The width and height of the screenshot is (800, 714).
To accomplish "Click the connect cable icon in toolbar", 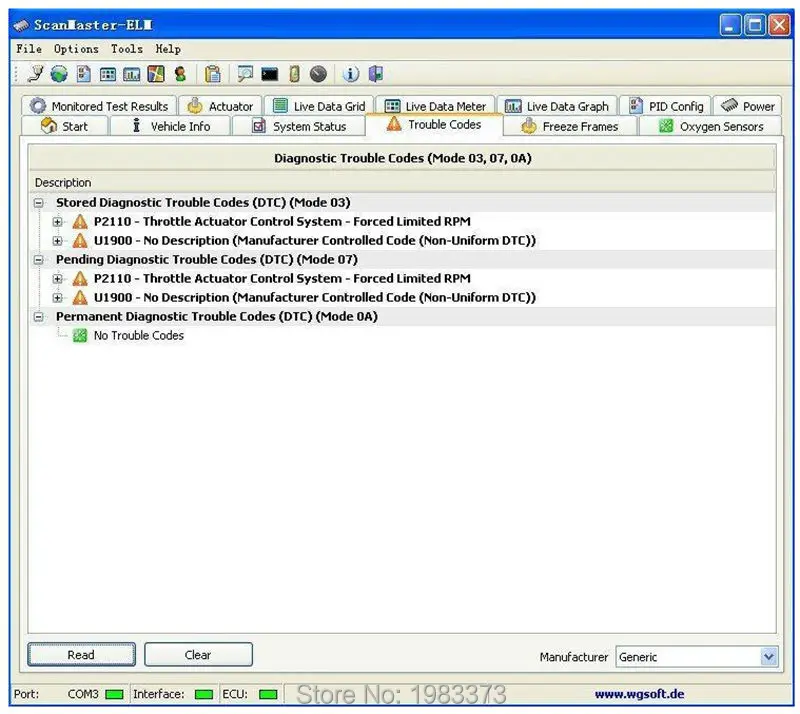I will tap(36, 74).
